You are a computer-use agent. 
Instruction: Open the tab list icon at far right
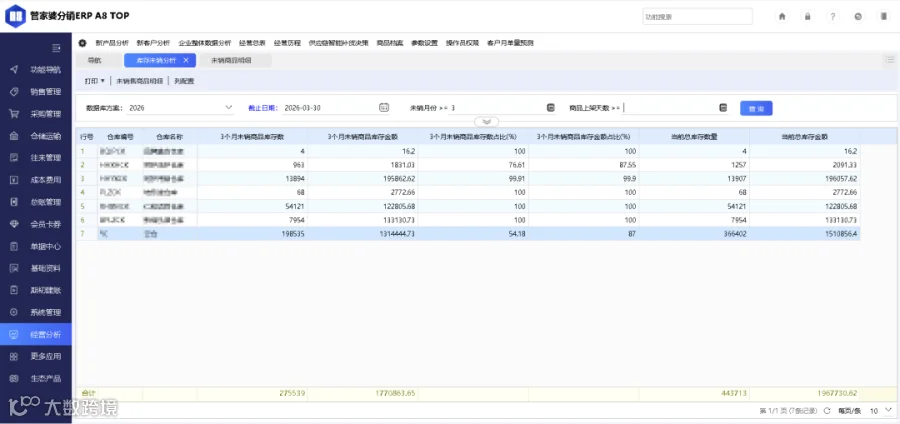pyautogui.click(x=890, y=60)
